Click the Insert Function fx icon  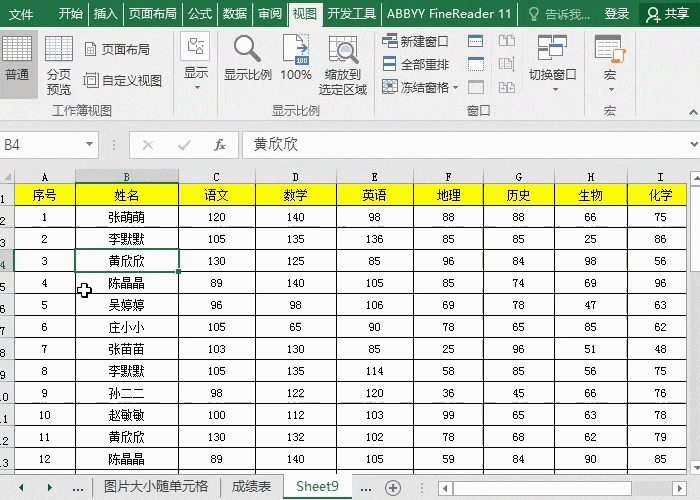click(220, 145)
